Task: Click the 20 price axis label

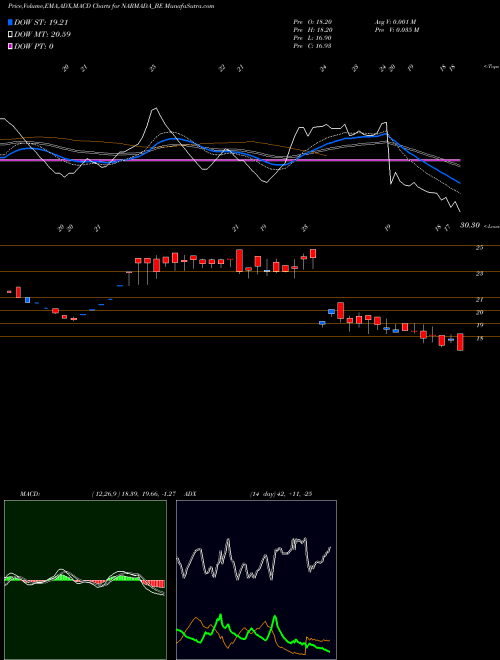Action: (x=479, y=313)
